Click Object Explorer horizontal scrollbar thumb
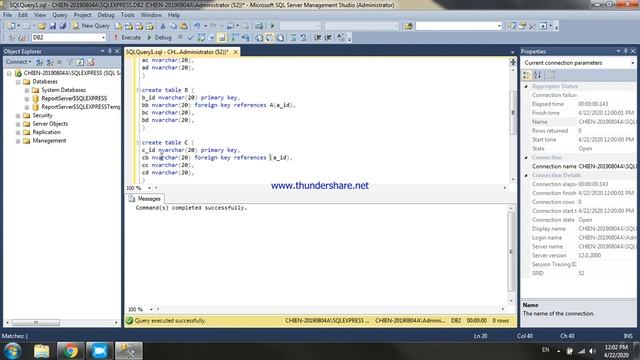 point(36,322)
